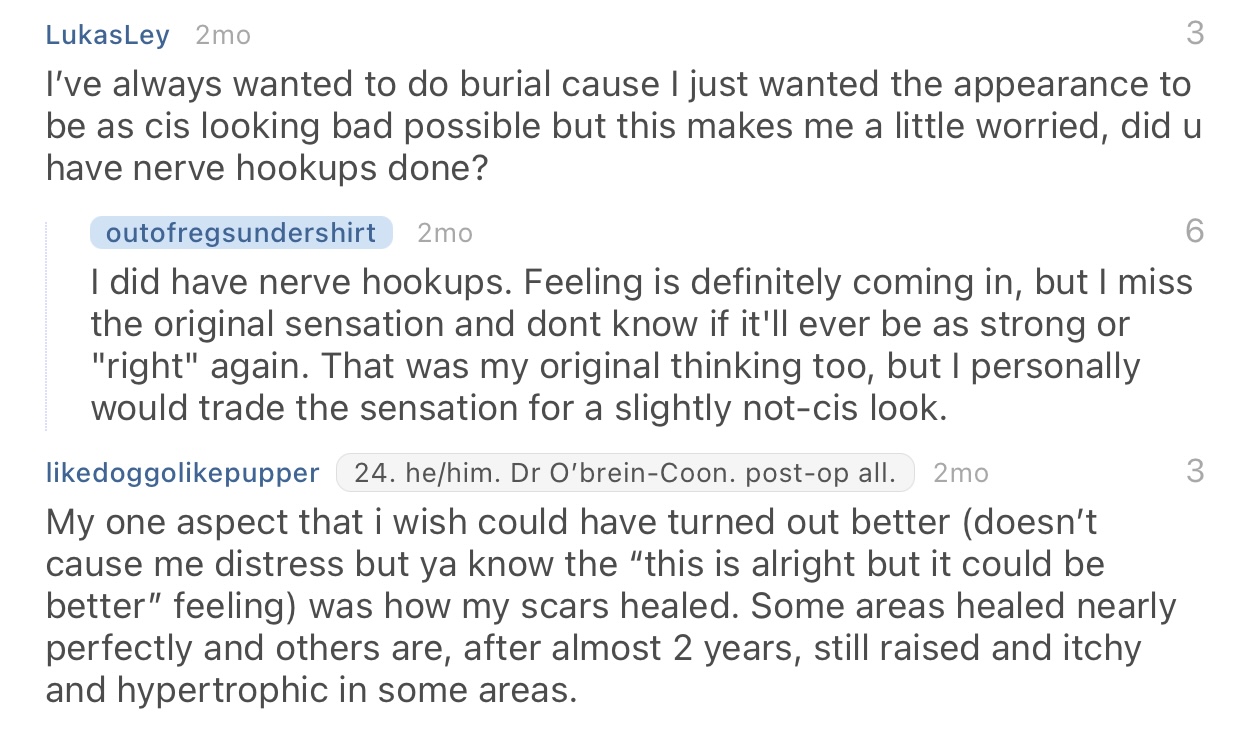Open outofregsundershirt's user profile
The image size is (1242, 740).
(x=241, y=233)
